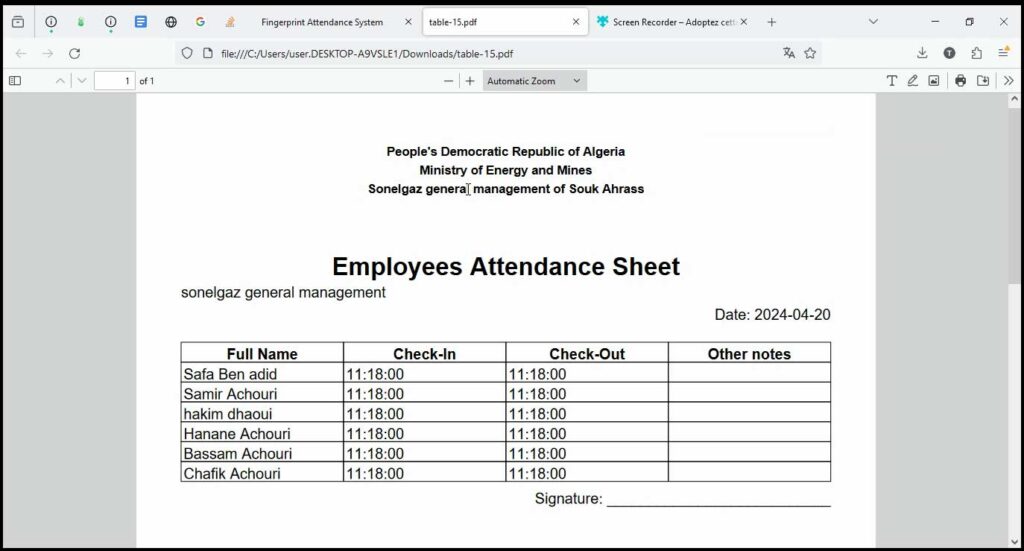Switch to the pinned Google tab
Screen dimensions: 1024x551
[x=200, y=22]
